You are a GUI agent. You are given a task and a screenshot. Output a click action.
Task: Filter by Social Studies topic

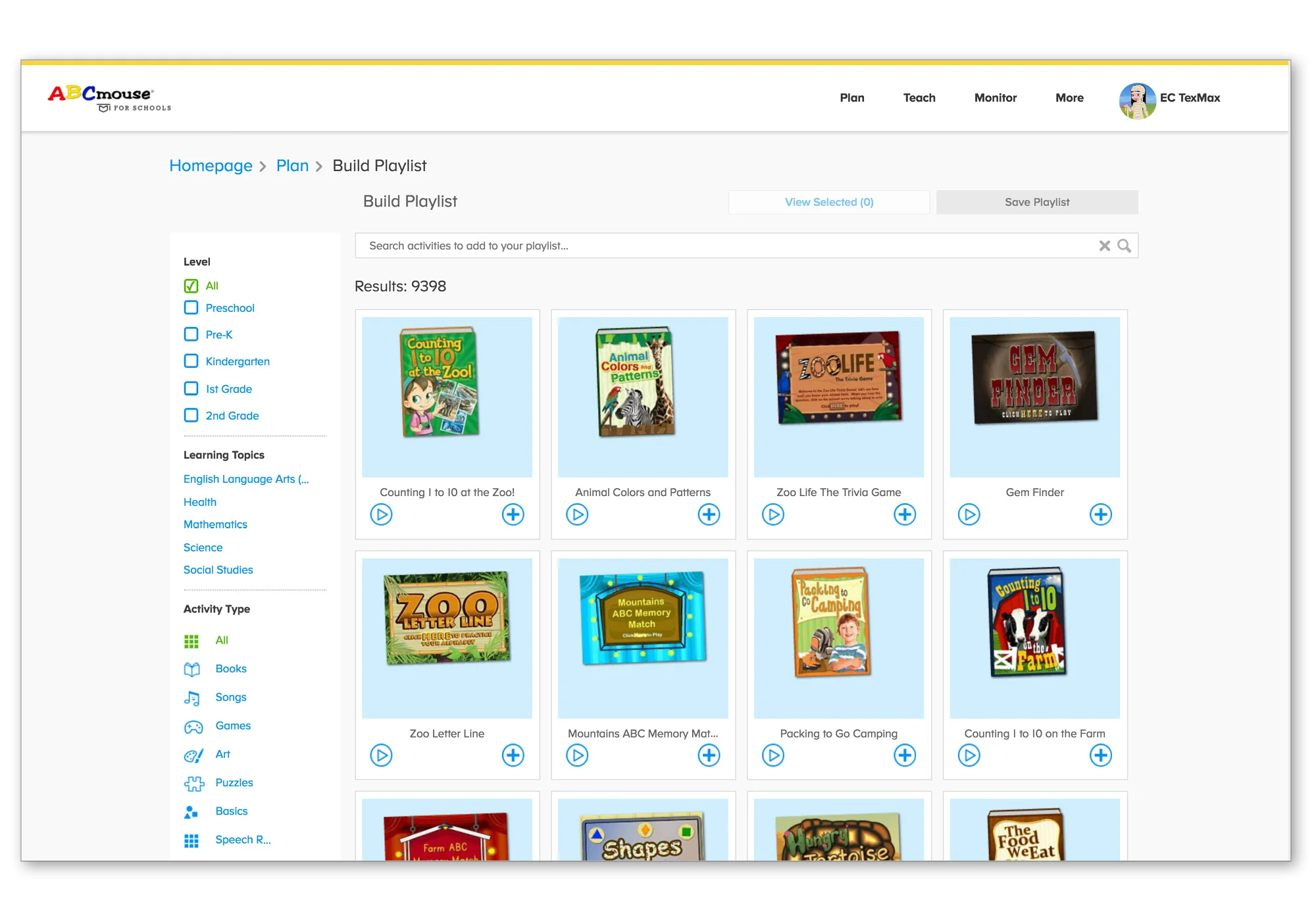[218, 570]
